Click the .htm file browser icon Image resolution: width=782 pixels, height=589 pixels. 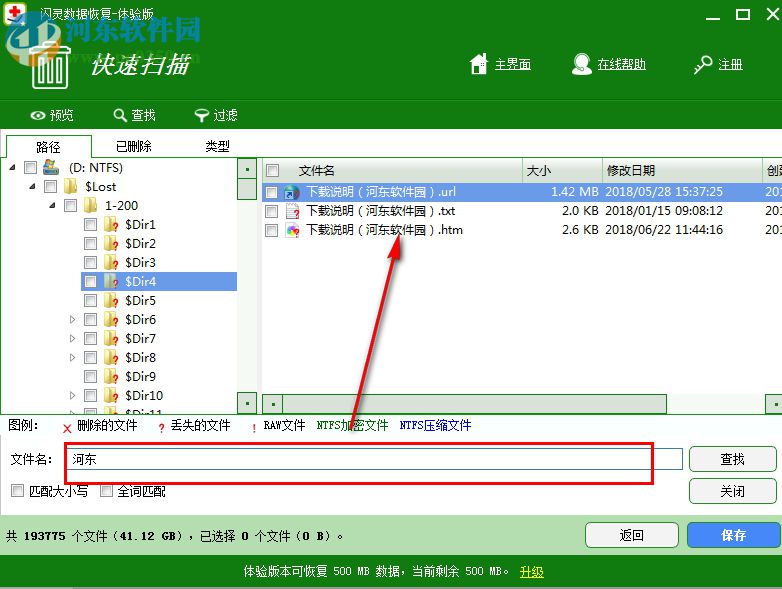pyautogui.click(x=292, y=230)
